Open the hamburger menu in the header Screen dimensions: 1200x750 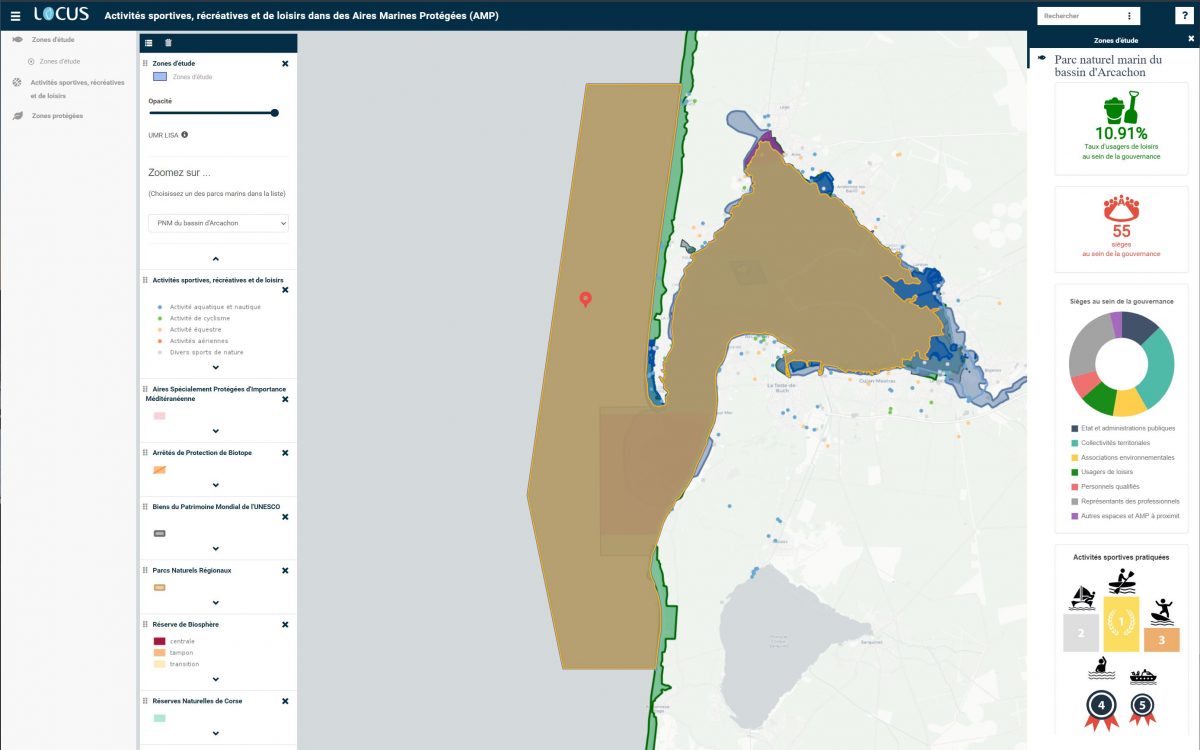coord(15,16)
